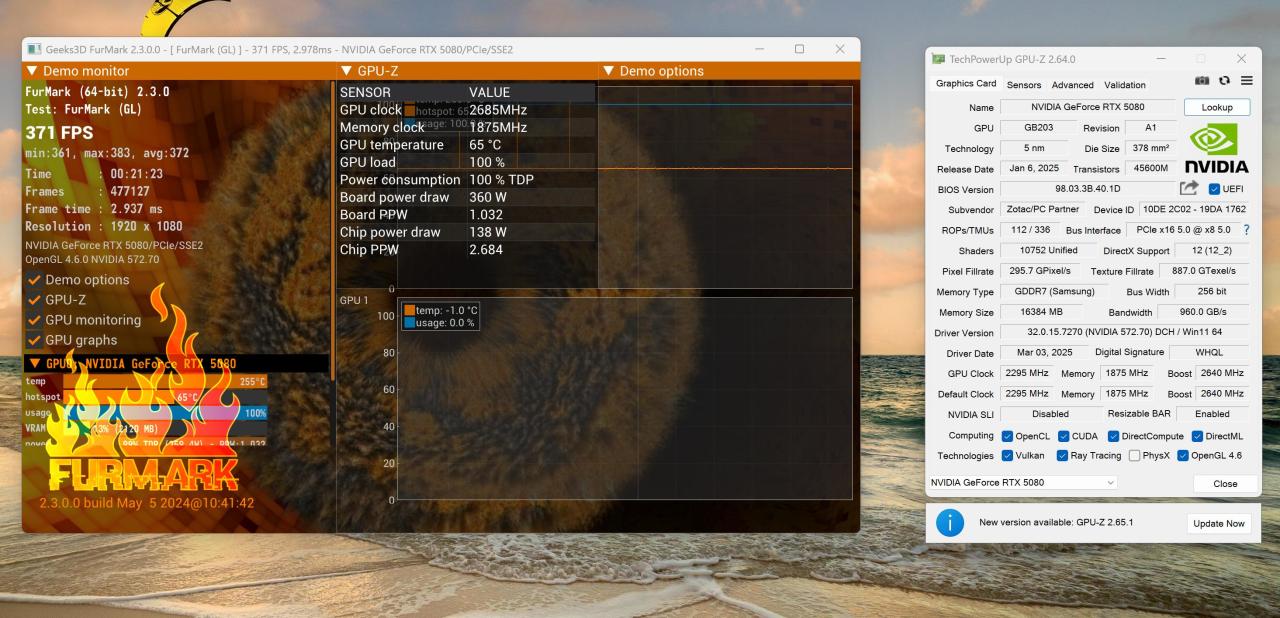Click the BIOS Version field 98.03.3B.40.1D
The height and width of the screenshot is (618, 1280).
[1088, 189]
